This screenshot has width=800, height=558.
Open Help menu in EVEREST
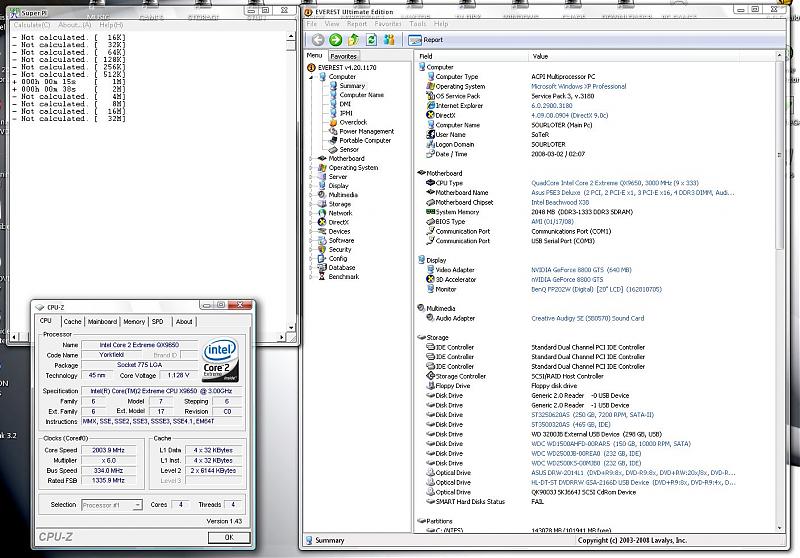coord(441,24)
